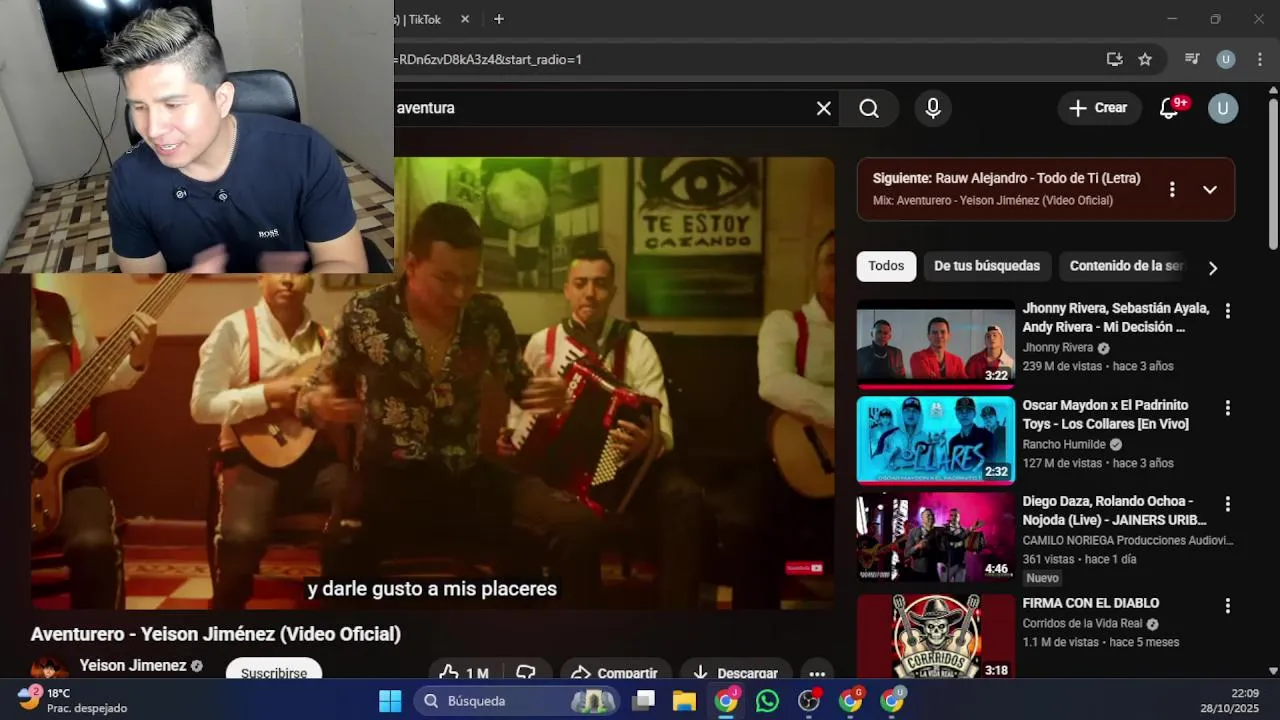Open Chrome's three-dot menu

coord(1258,59)
